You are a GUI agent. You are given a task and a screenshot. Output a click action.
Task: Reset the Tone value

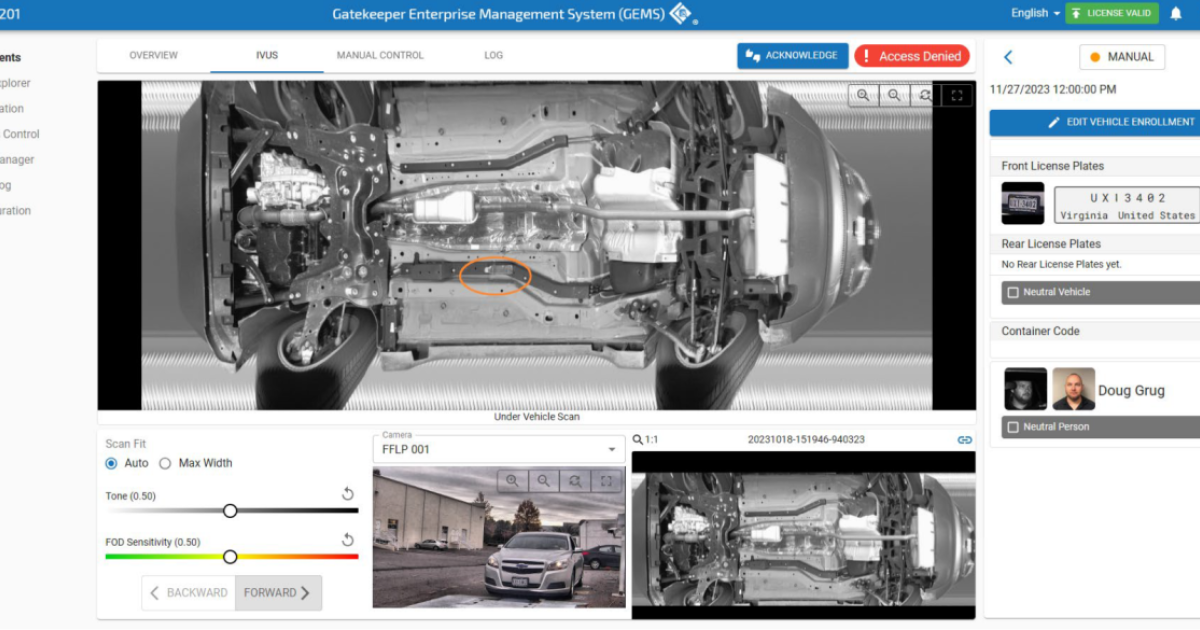pos(348,494)
